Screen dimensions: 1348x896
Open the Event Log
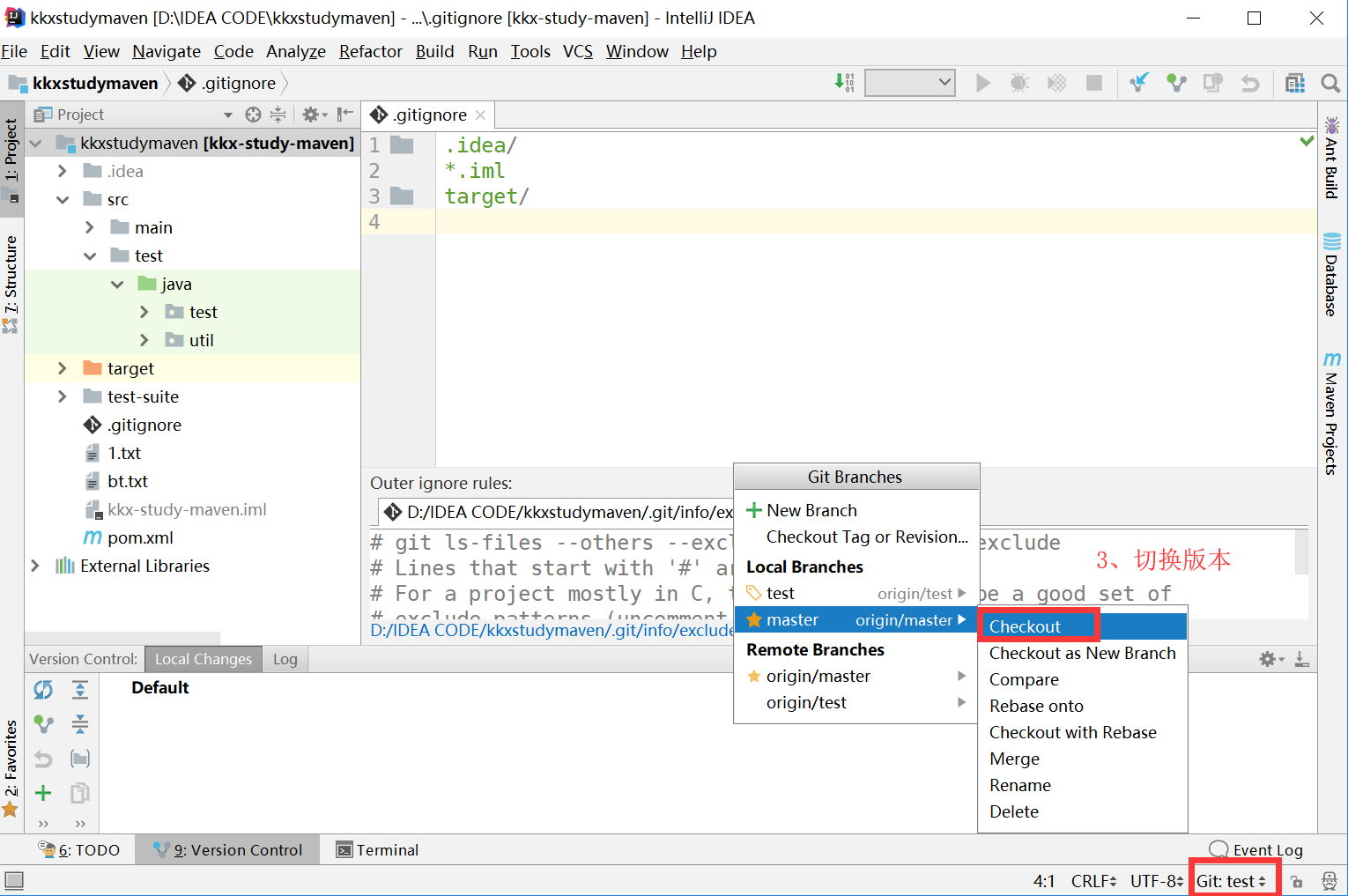click(1255, 849)
